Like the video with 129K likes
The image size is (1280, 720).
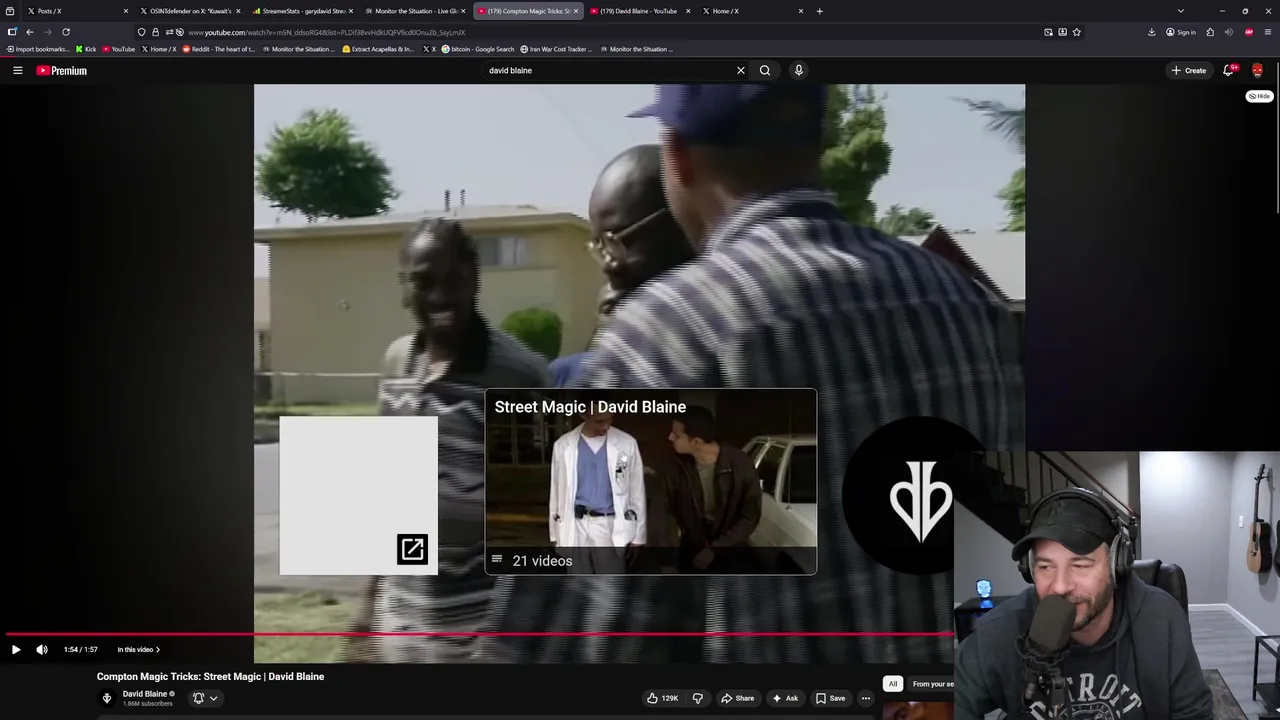point(662,698)
